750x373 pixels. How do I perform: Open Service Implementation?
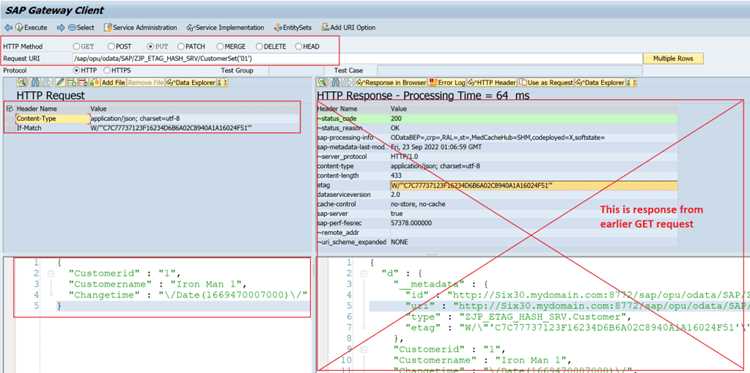[x=225, y=28]
